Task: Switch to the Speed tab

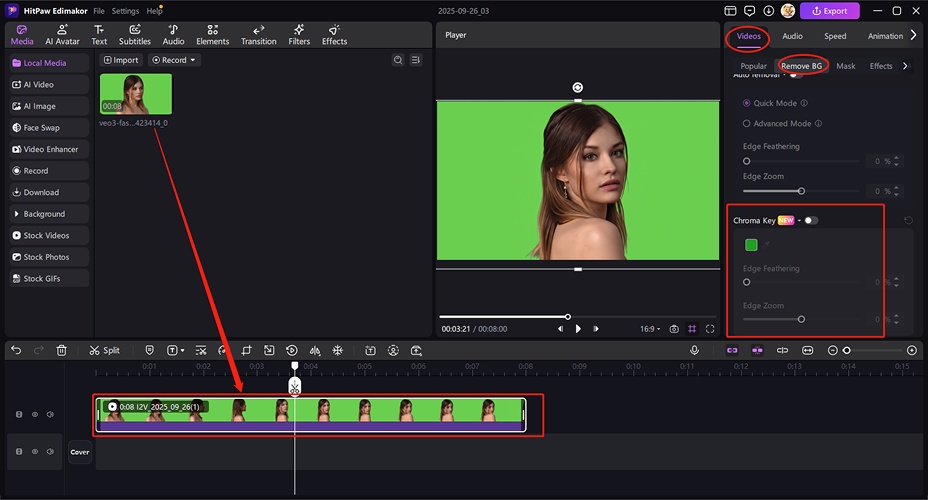Action: [x=834, y=36]
